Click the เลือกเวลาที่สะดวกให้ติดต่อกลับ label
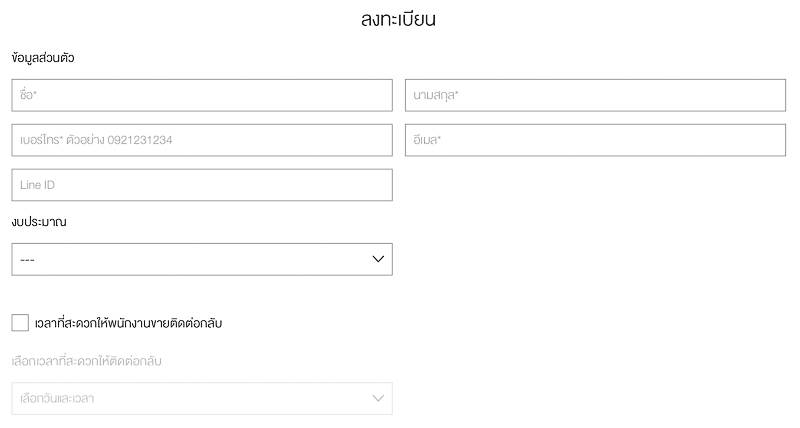Screen dimensions: 800x428 [90, 360]
